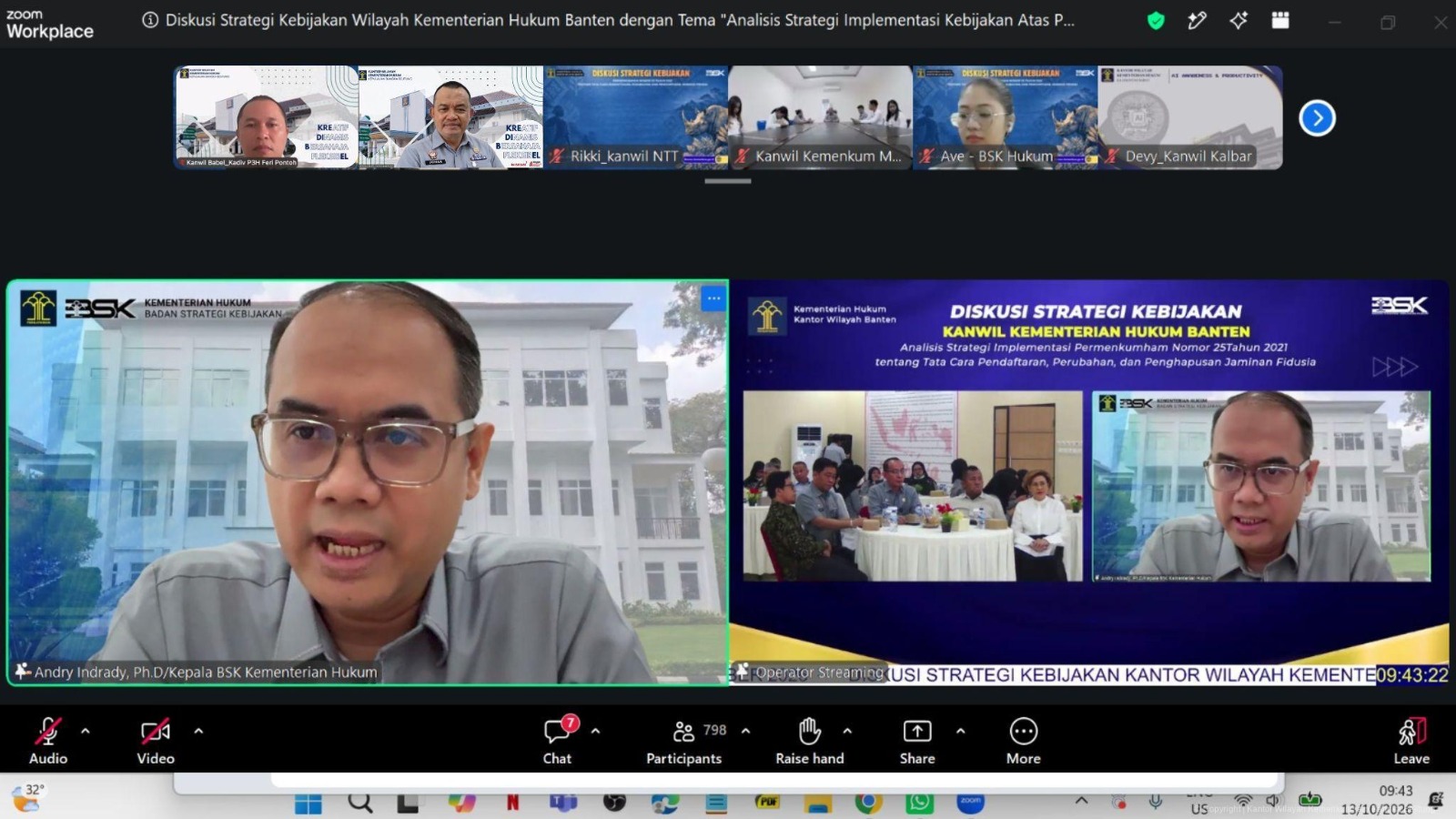Screen dimensions: 1456x819
Task: Select Rikki_kanwil NTT participant thumbnail
Action: point(635,117)
